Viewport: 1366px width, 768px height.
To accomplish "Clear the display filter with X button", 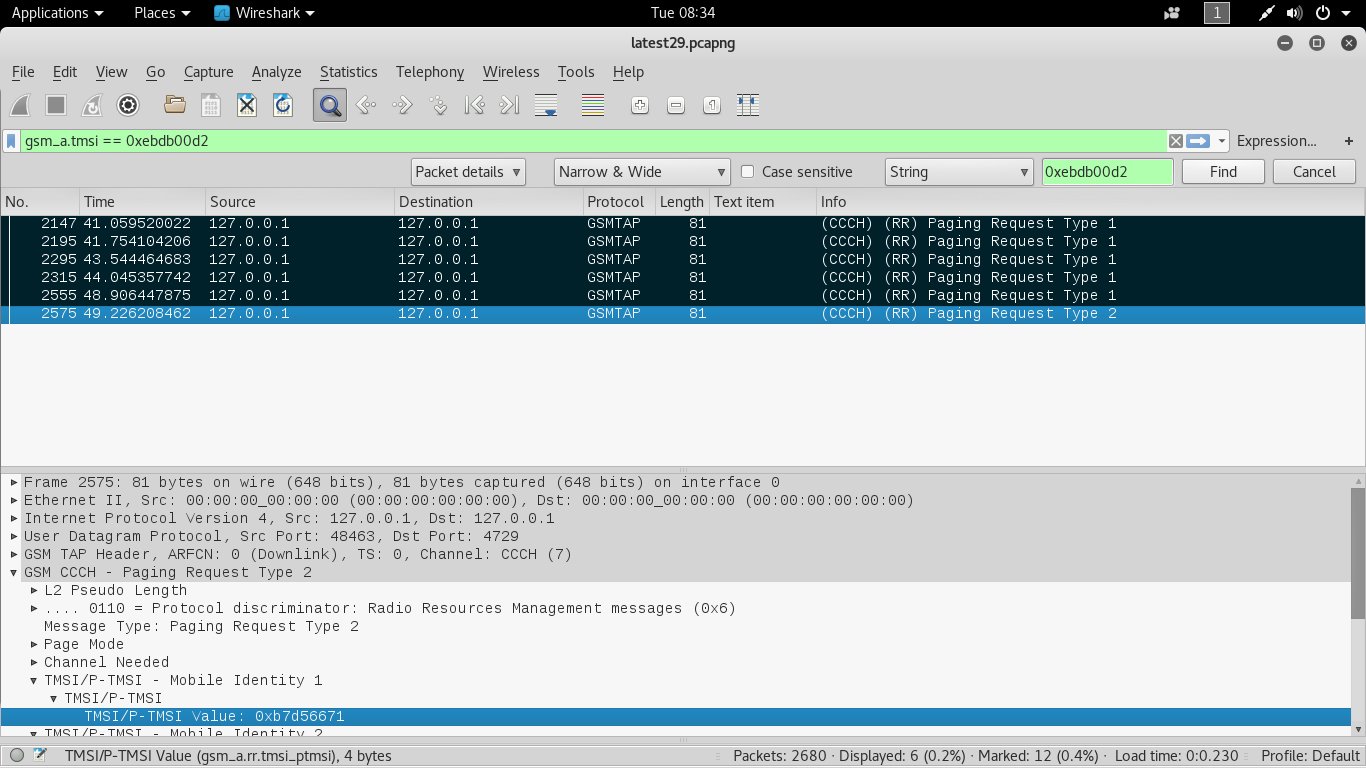I will [1176, 141].
